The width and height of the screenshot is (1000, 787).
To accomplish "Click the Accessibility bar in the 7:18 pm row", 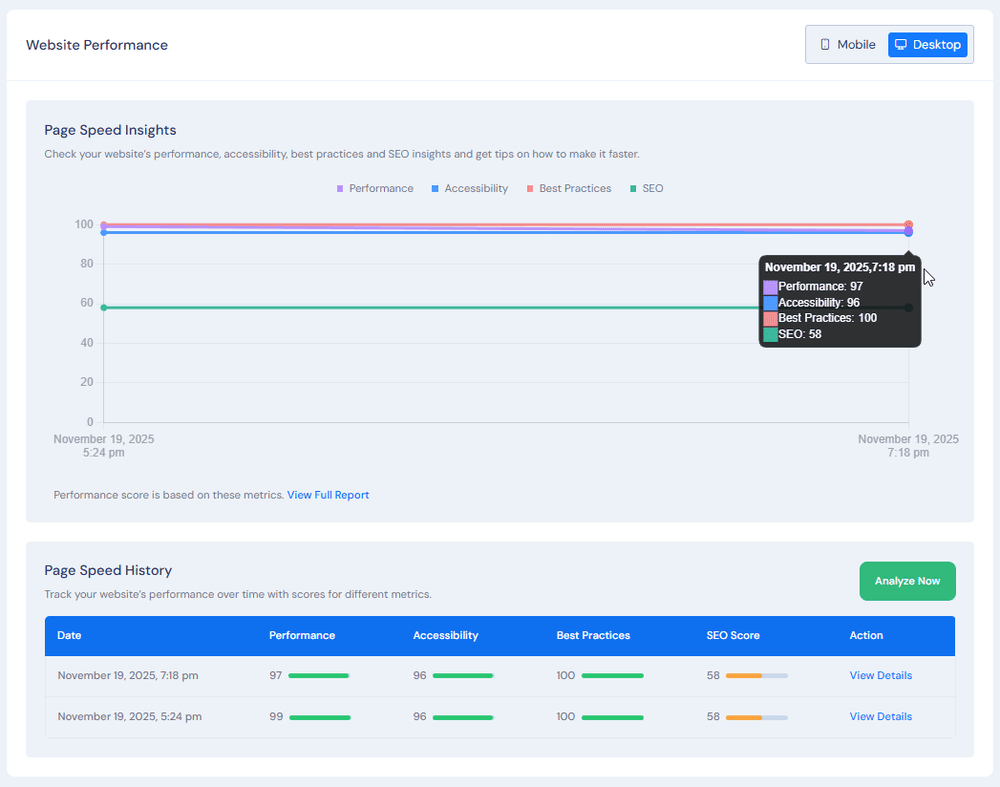I will pos(463,675).
